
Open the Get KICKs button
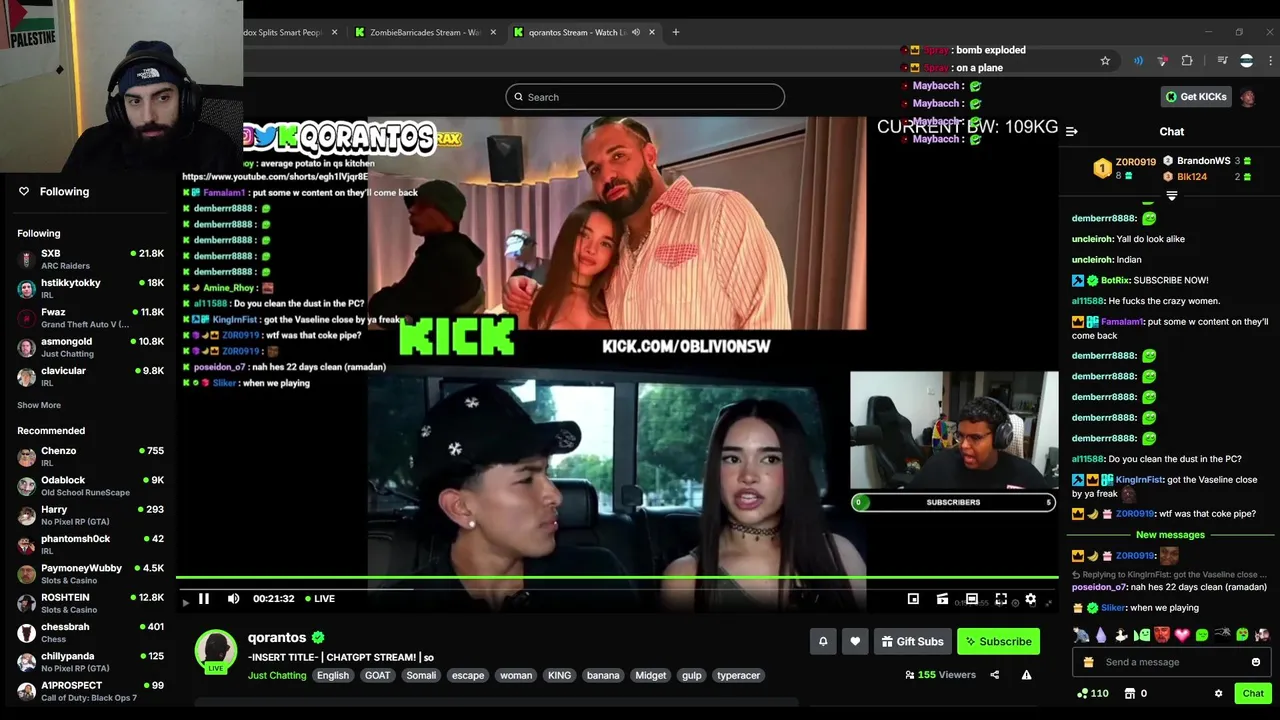click(1195, 97)
